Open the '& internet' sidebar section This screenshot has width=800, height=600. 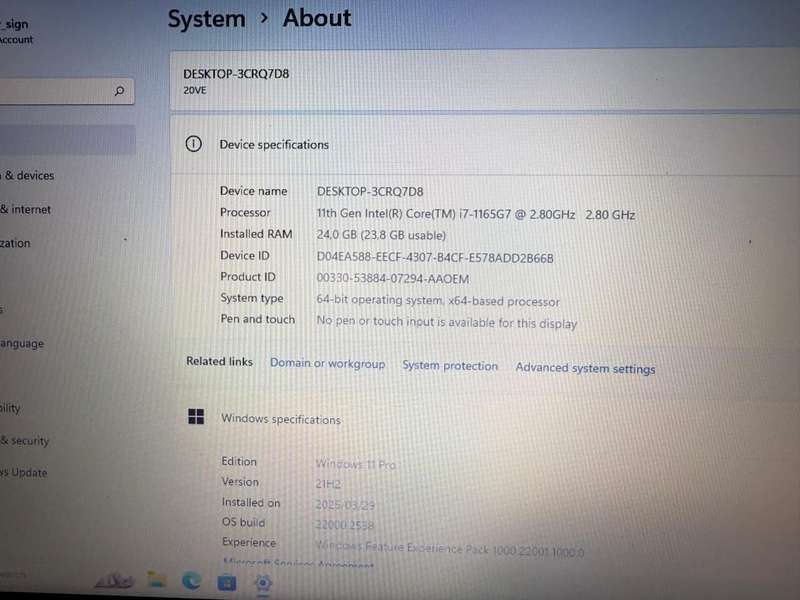pyautogui.click(x=26, y=209)
